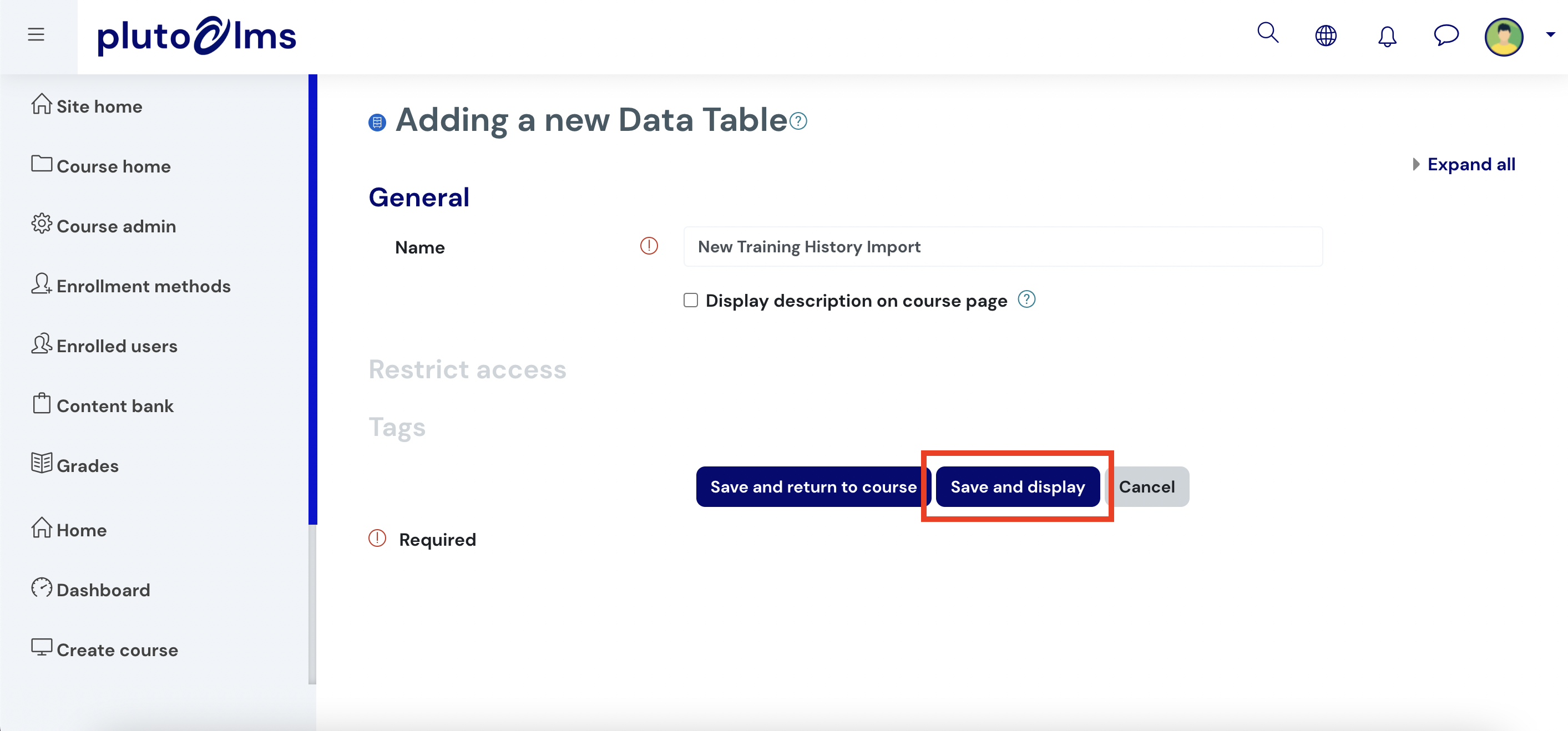
Task: Click help icon next to Display description
Action: click(x=1027, y=299)
